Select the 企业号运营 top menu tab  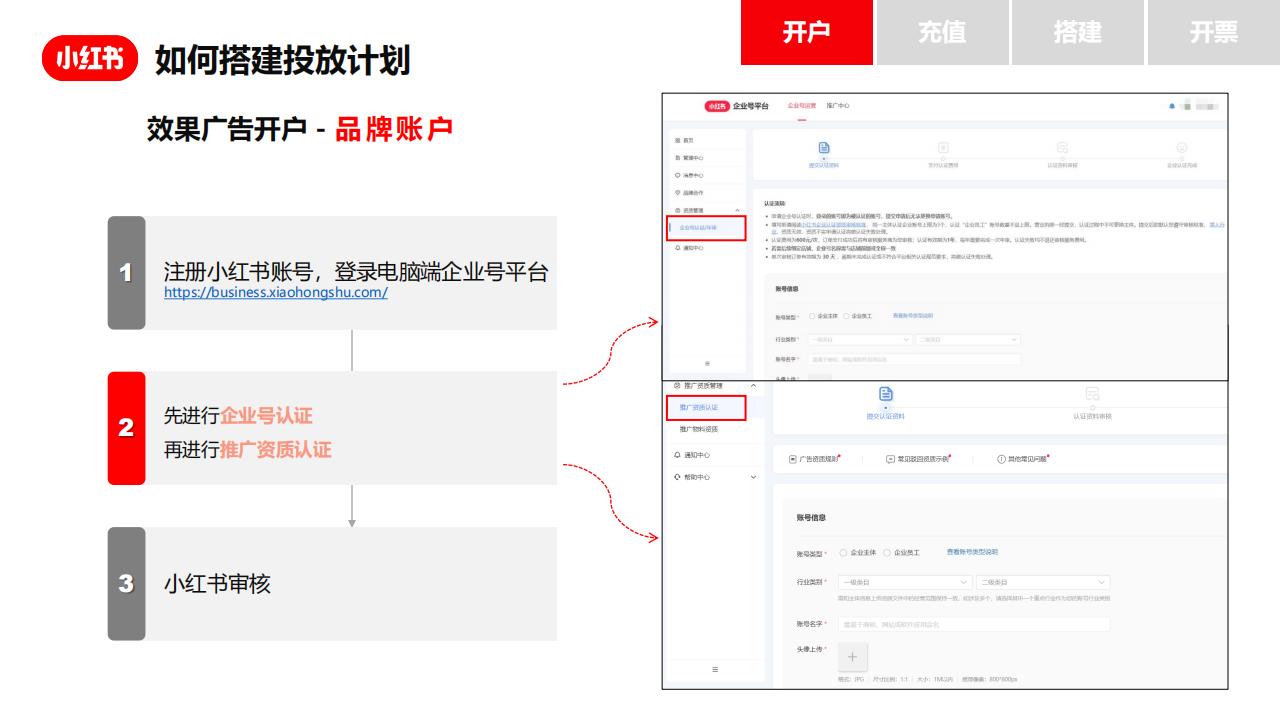coord(802,105)
